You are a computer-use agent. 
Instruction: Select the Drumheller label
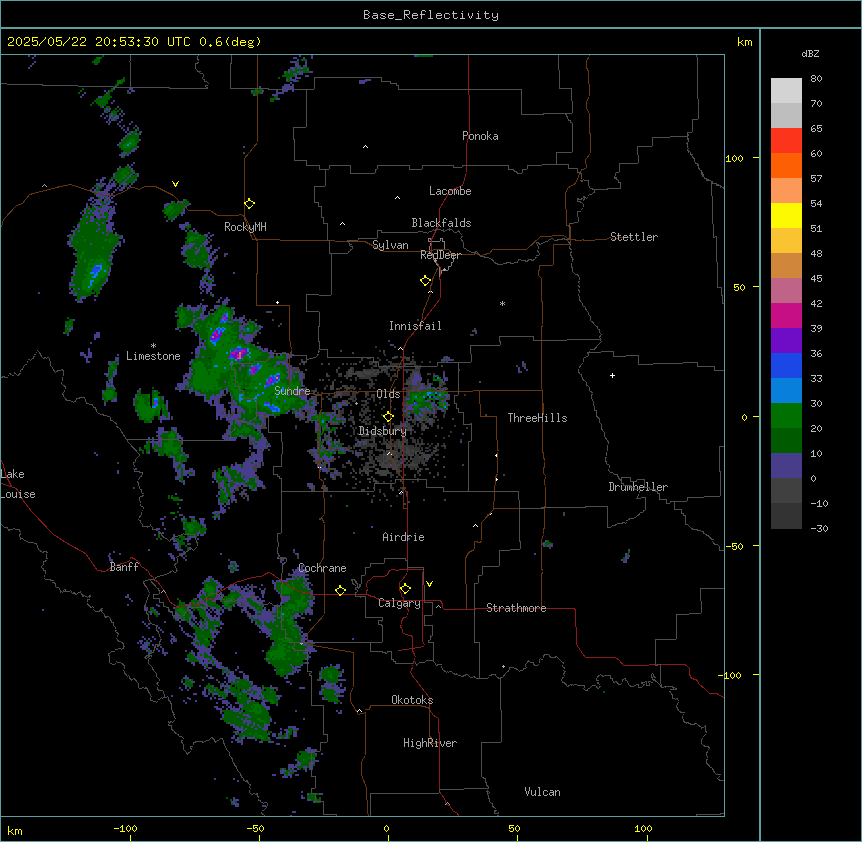(x=638, y=487)
